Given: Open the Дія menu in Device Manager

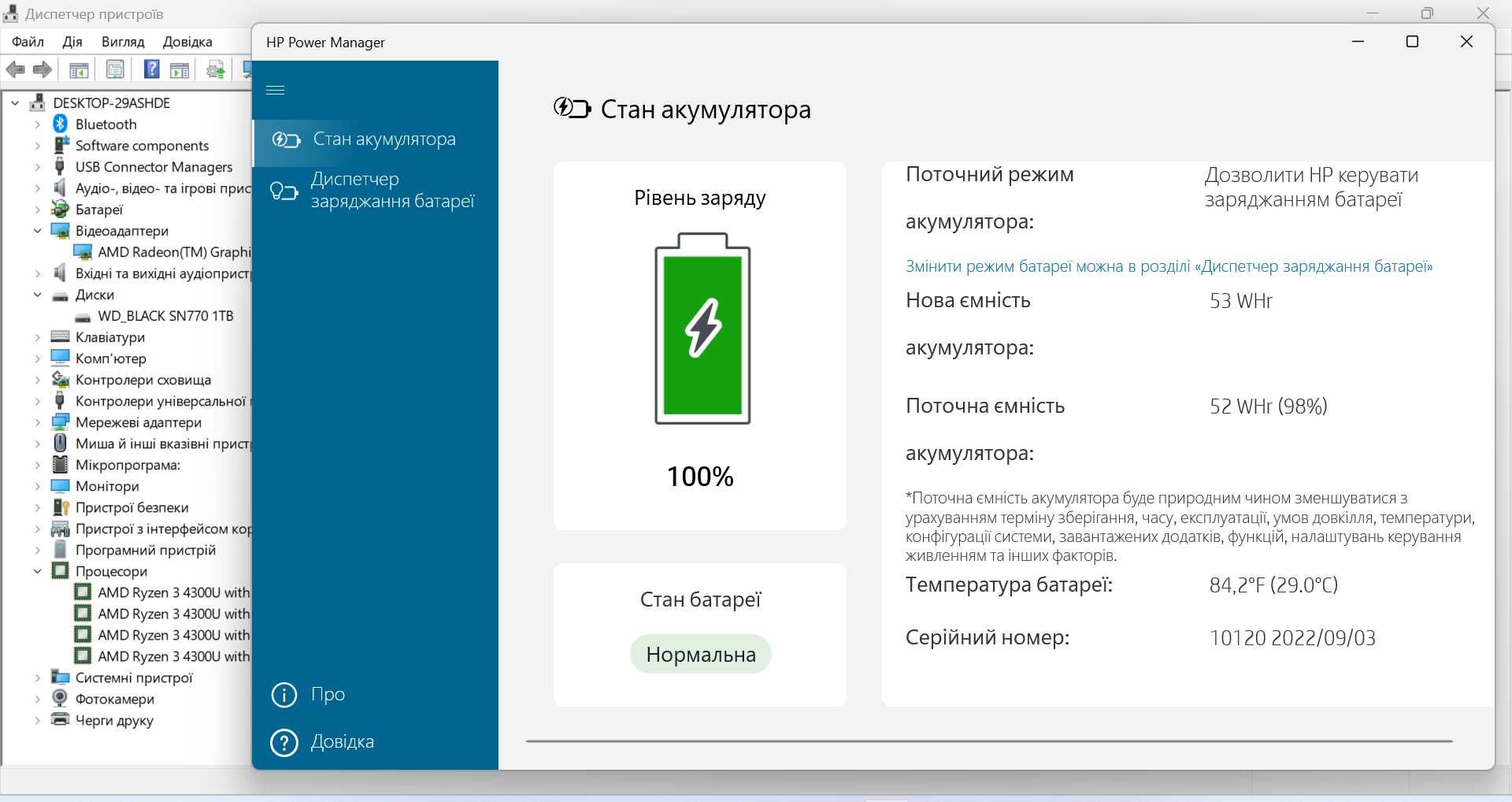Looking at the screenshot, I should click(x=72, y=42).
